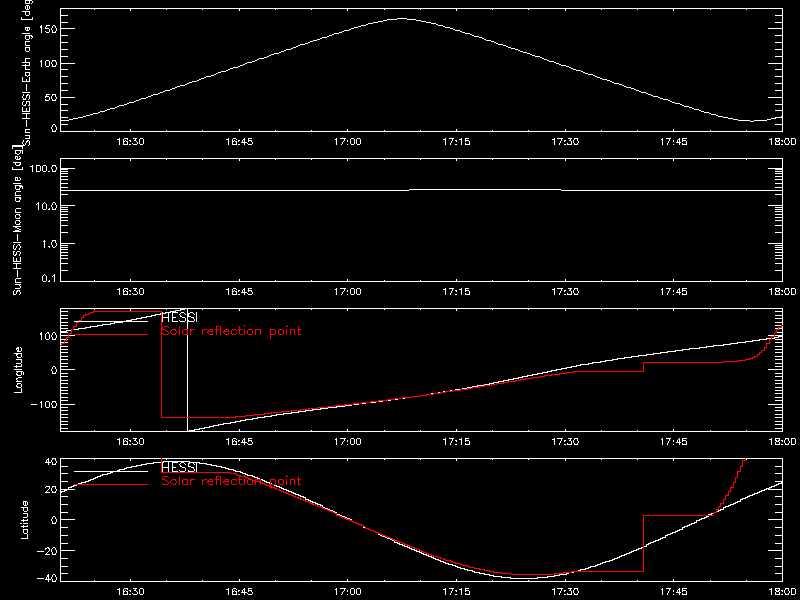Click the -20 tick label on Latitude plot

pos(46,550)
